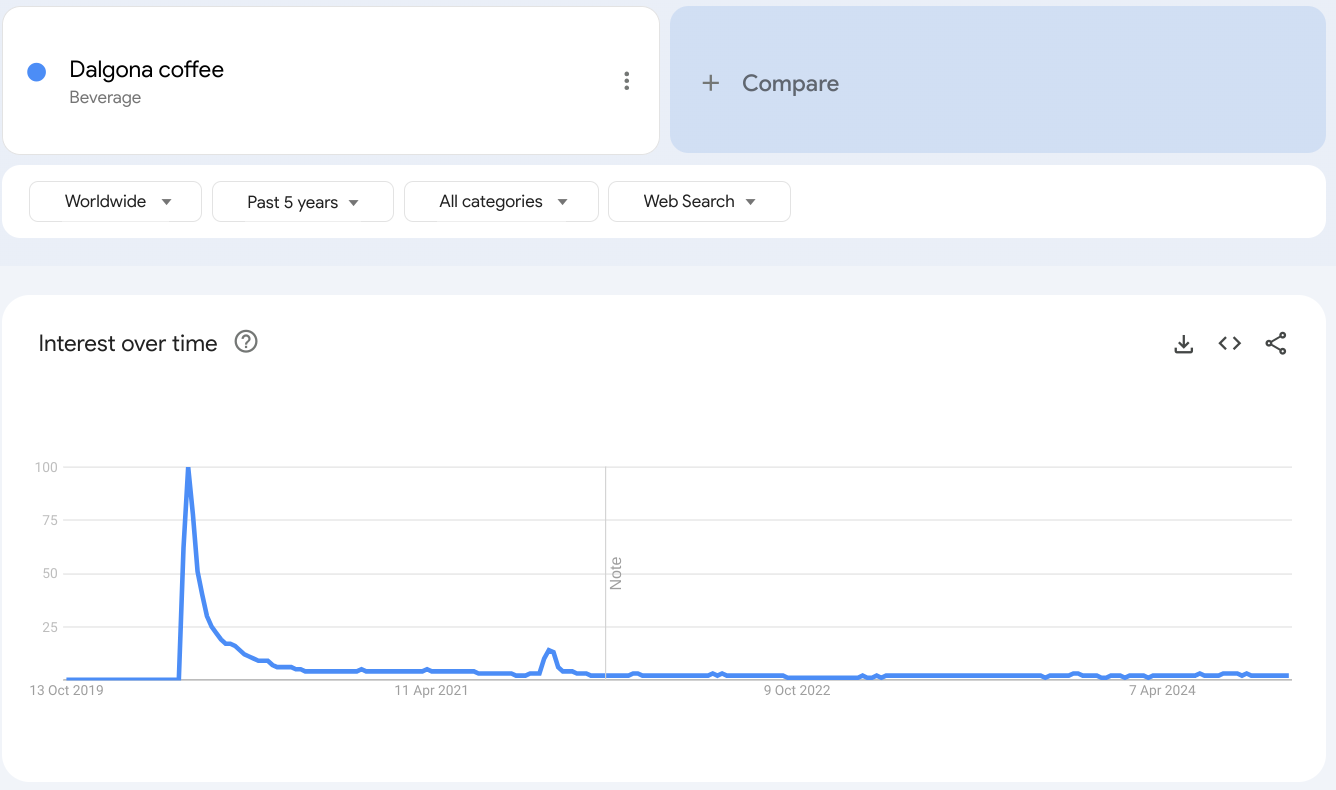
Task: Open the Web Search type dropdown
Action: [x=699, y=201]
